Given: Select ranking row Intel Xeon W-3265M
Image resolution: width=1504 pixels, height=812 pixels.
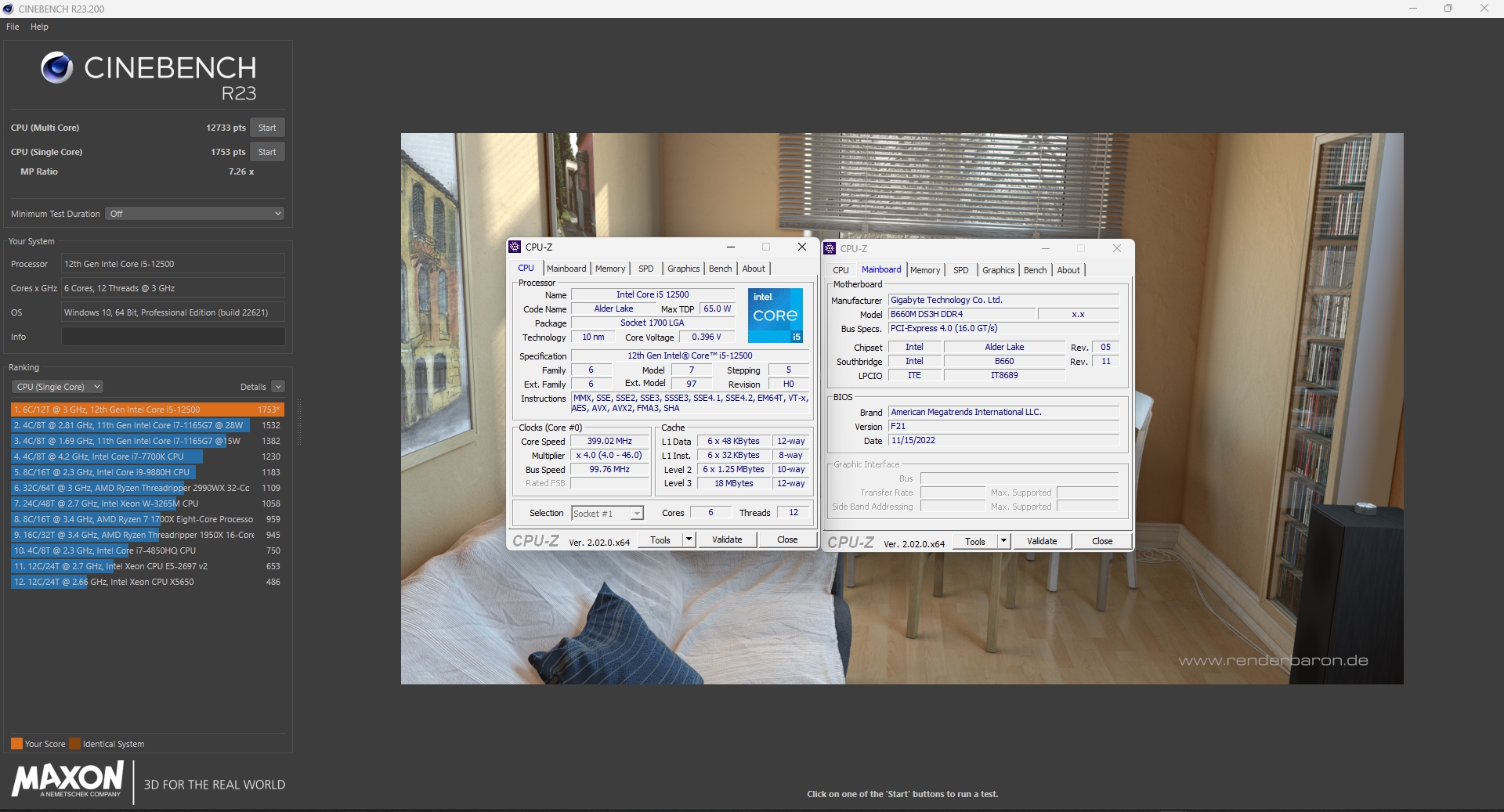Looking at the screenshot, I should (147, 503).
